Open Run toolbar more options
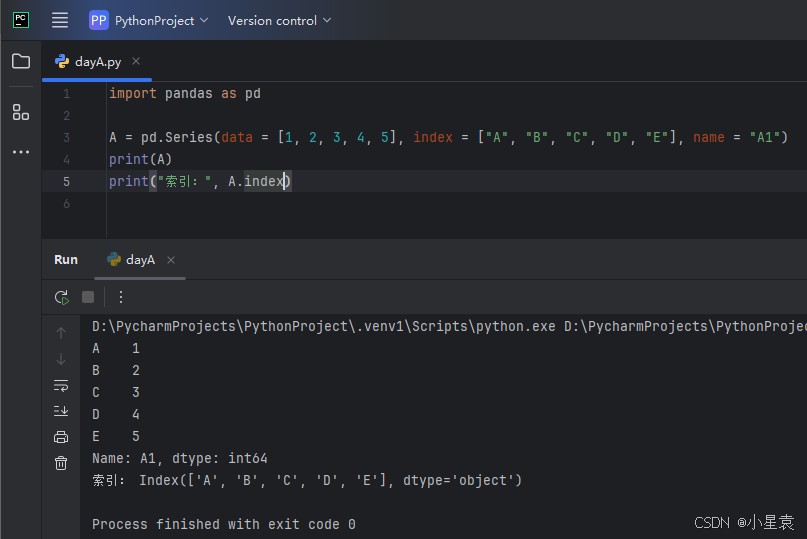This screenshot has height=539, width=807. click(121, 297)
